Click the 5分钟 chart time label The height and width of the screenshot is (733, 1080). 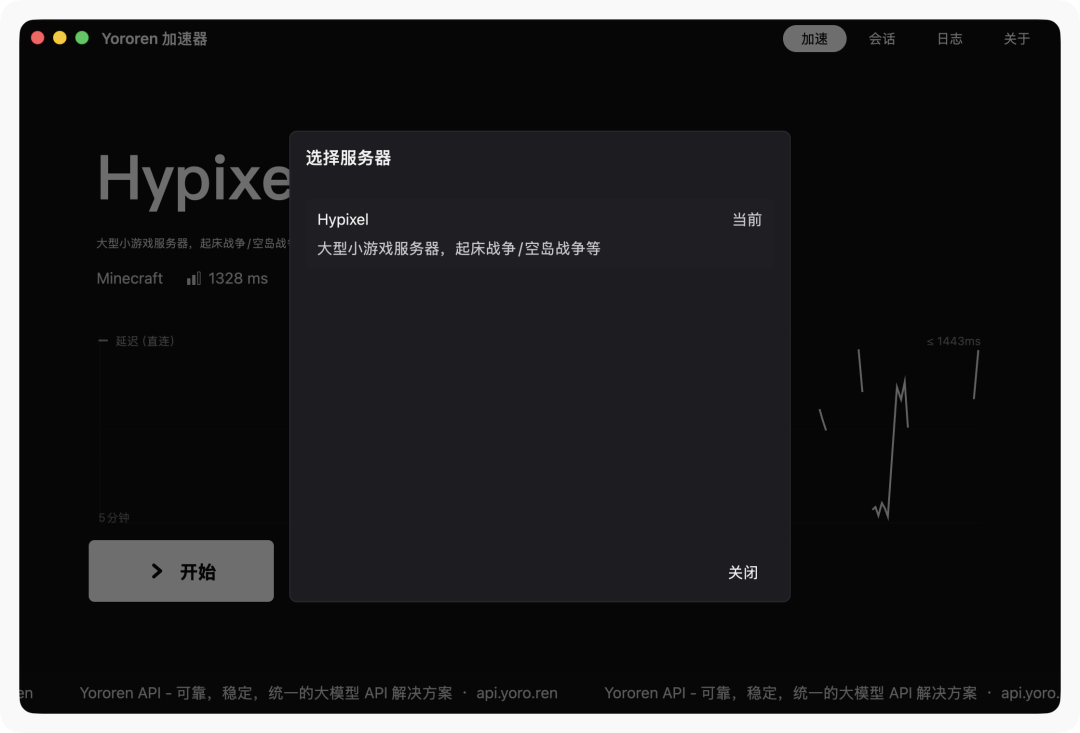click(x=114, y=517)
